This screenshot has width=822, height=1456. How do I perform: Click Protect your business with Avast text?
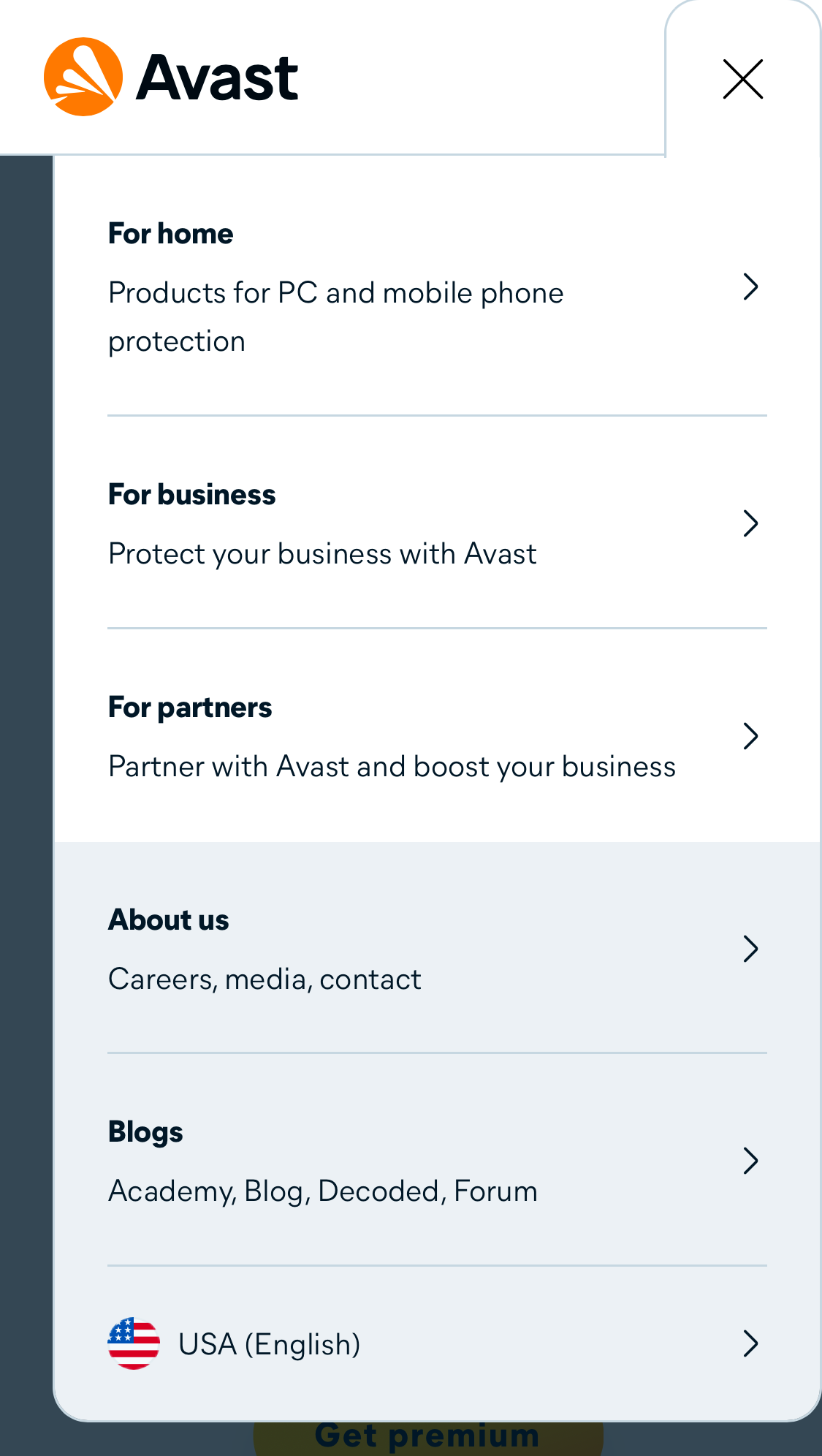point(322,553)
